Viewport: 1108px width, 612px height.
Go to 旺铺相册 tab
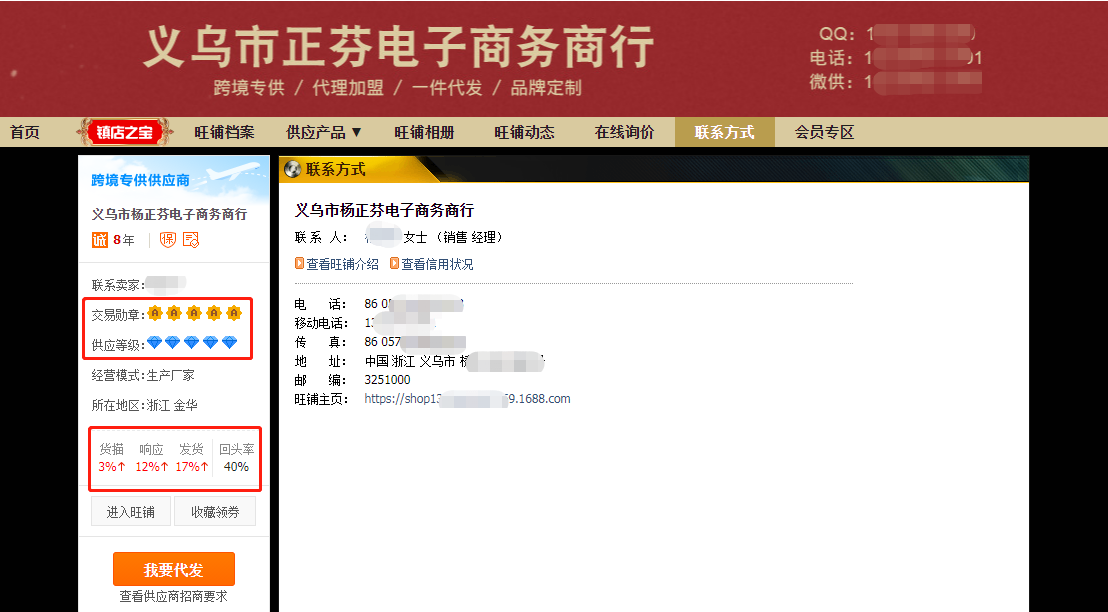(424, 132)
